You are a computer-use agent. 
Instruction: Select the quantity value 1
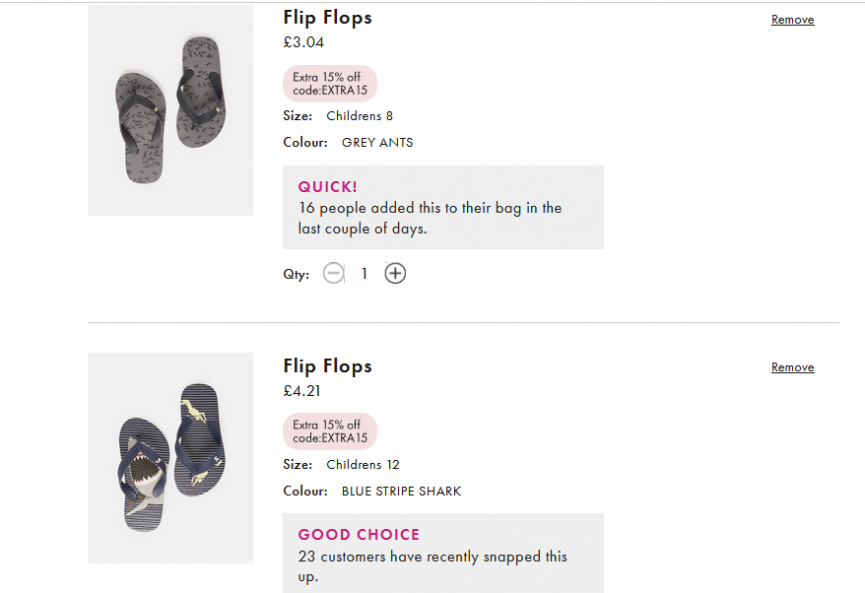[364, 273]
